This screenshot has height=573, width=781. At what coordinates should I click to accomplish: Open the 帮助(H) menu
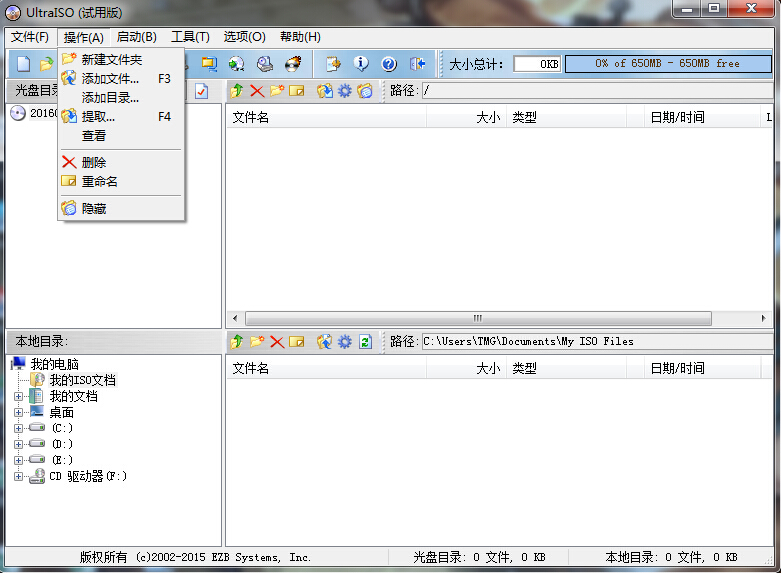(300, 37)
